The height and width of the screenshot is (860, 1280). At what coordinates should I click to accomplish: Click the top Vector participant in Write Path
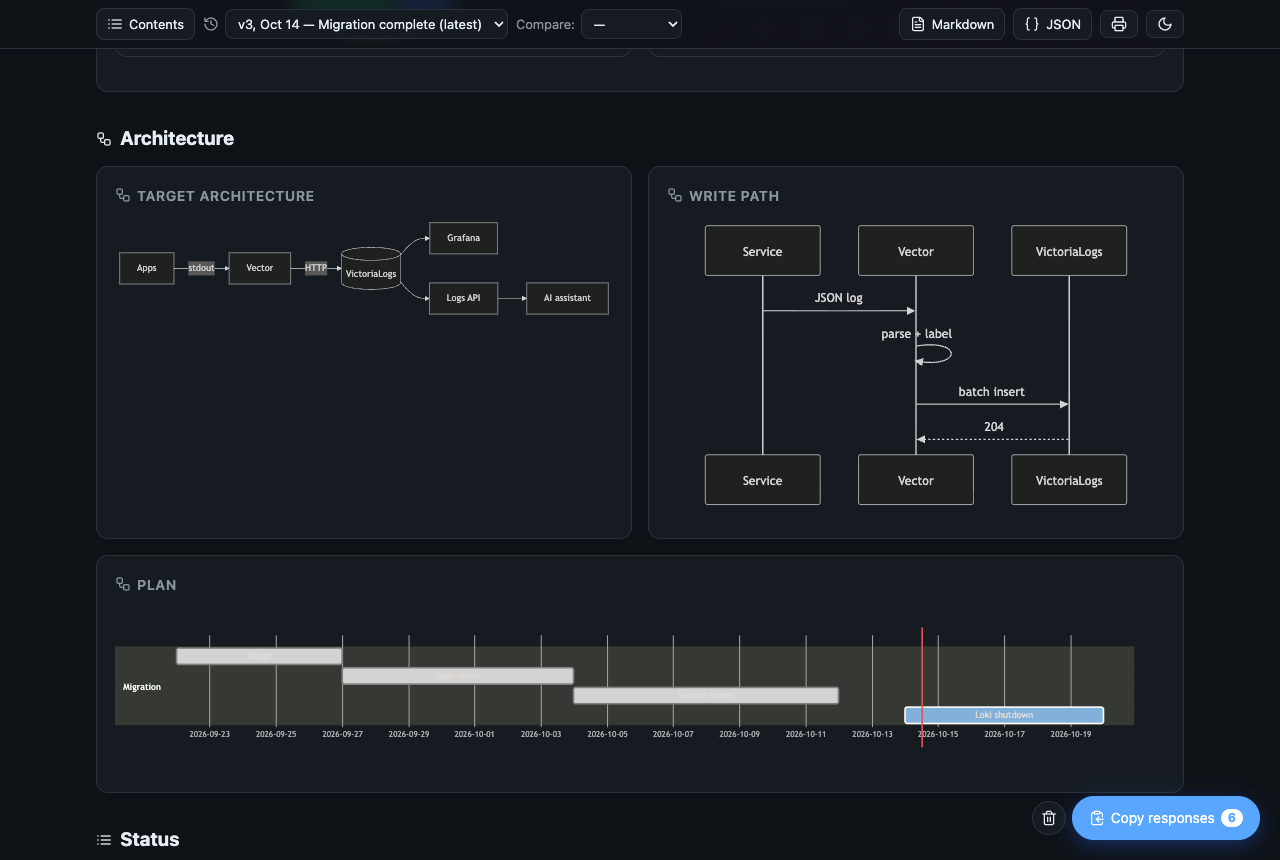(x=916, y=251)
